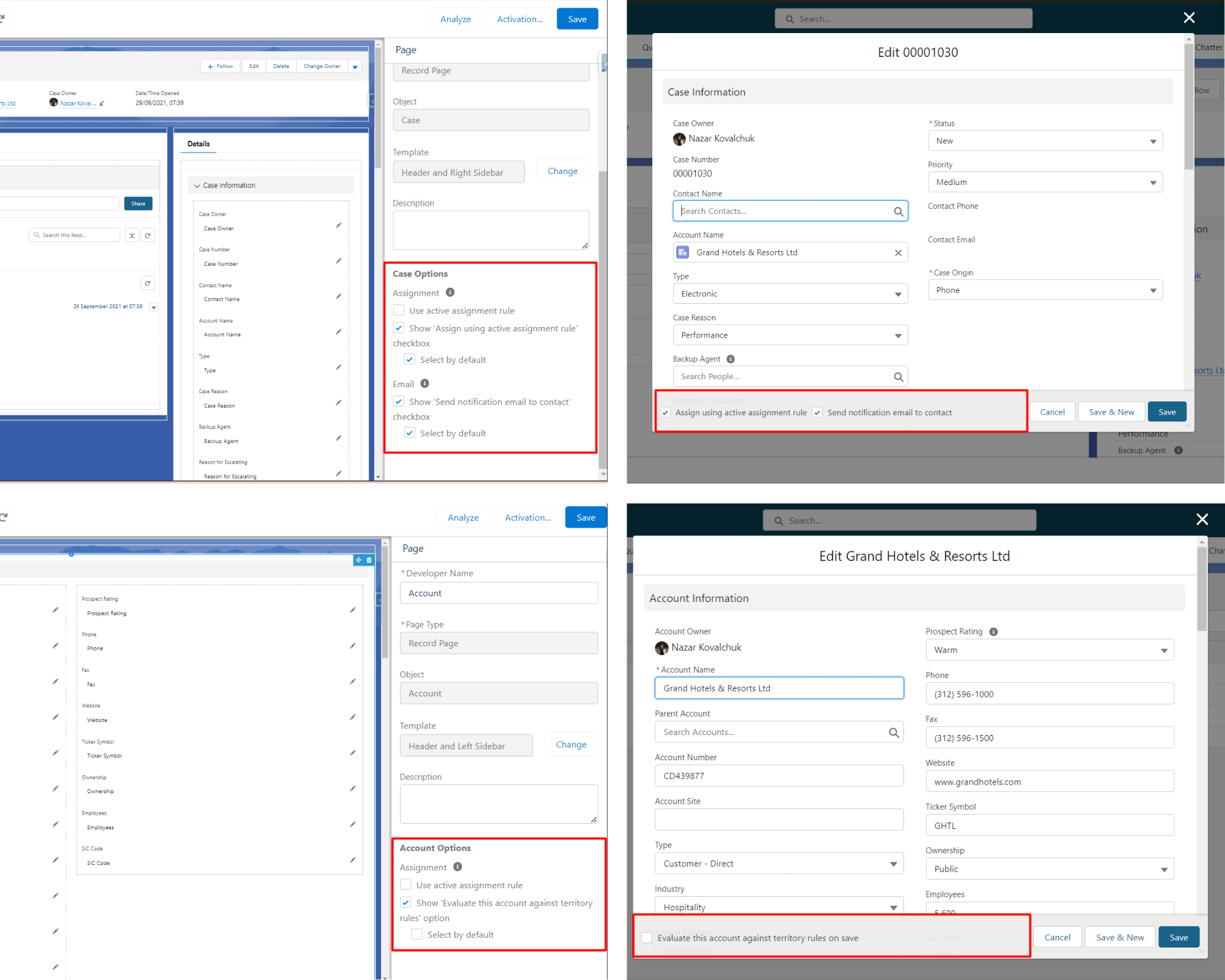Click the Backup Agent info icon

point(730,359)
